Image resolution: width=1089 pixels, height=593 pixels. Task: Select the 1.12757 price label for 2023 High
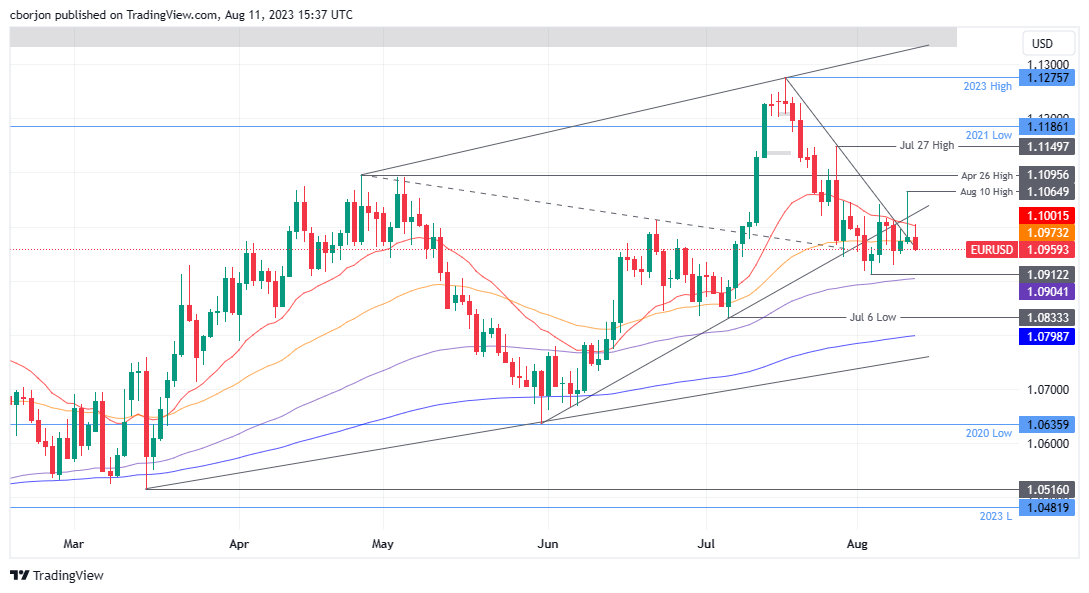(x=1046, y=78)
